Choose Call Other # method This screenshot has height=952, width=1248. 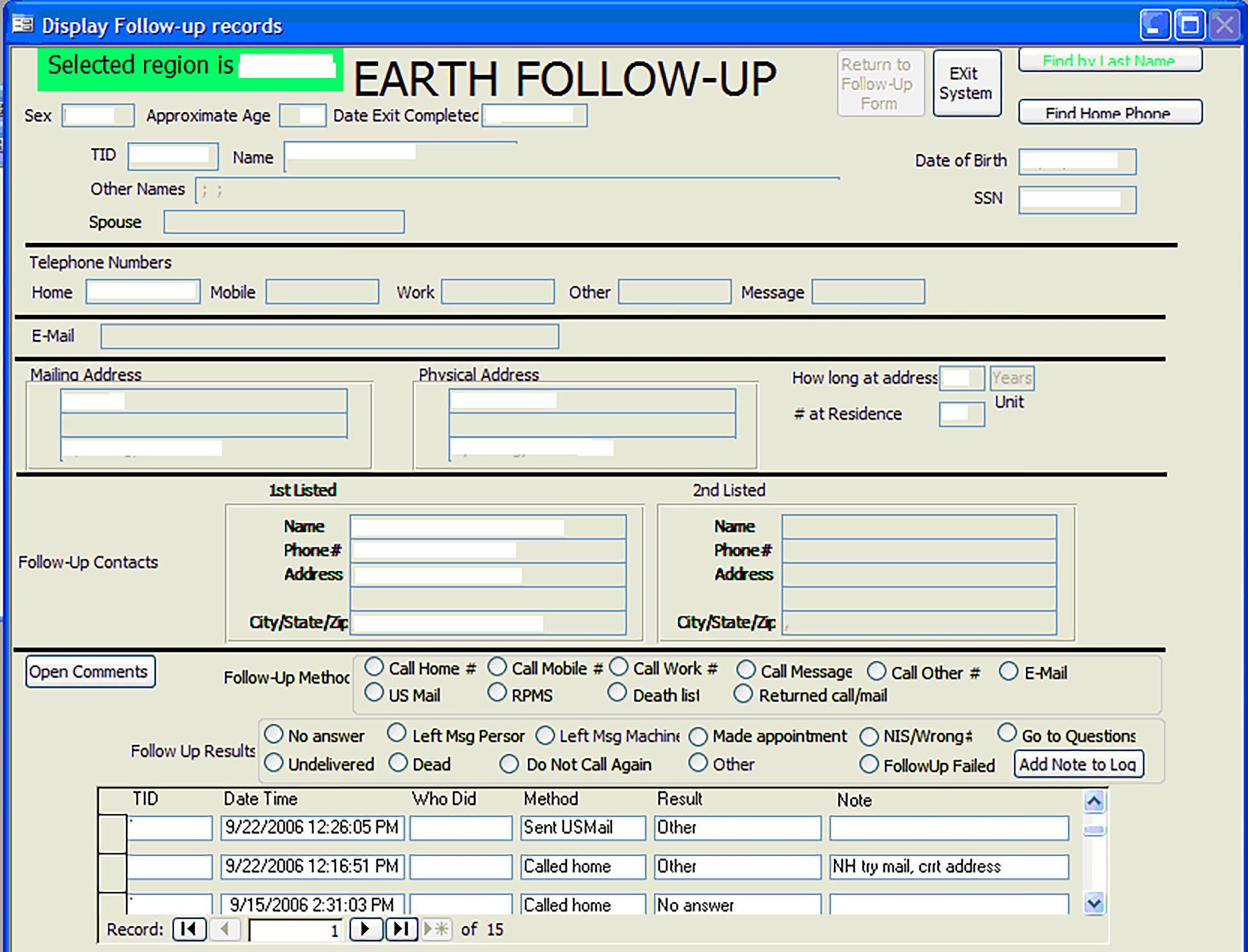point(876,672)
